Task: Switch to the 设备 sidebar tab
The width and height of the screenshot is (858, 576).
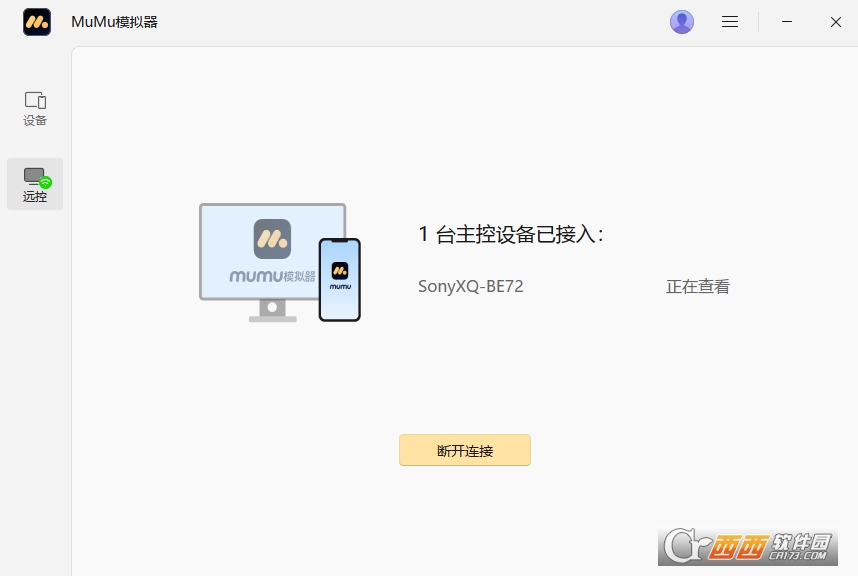Action: pos(35,108)
